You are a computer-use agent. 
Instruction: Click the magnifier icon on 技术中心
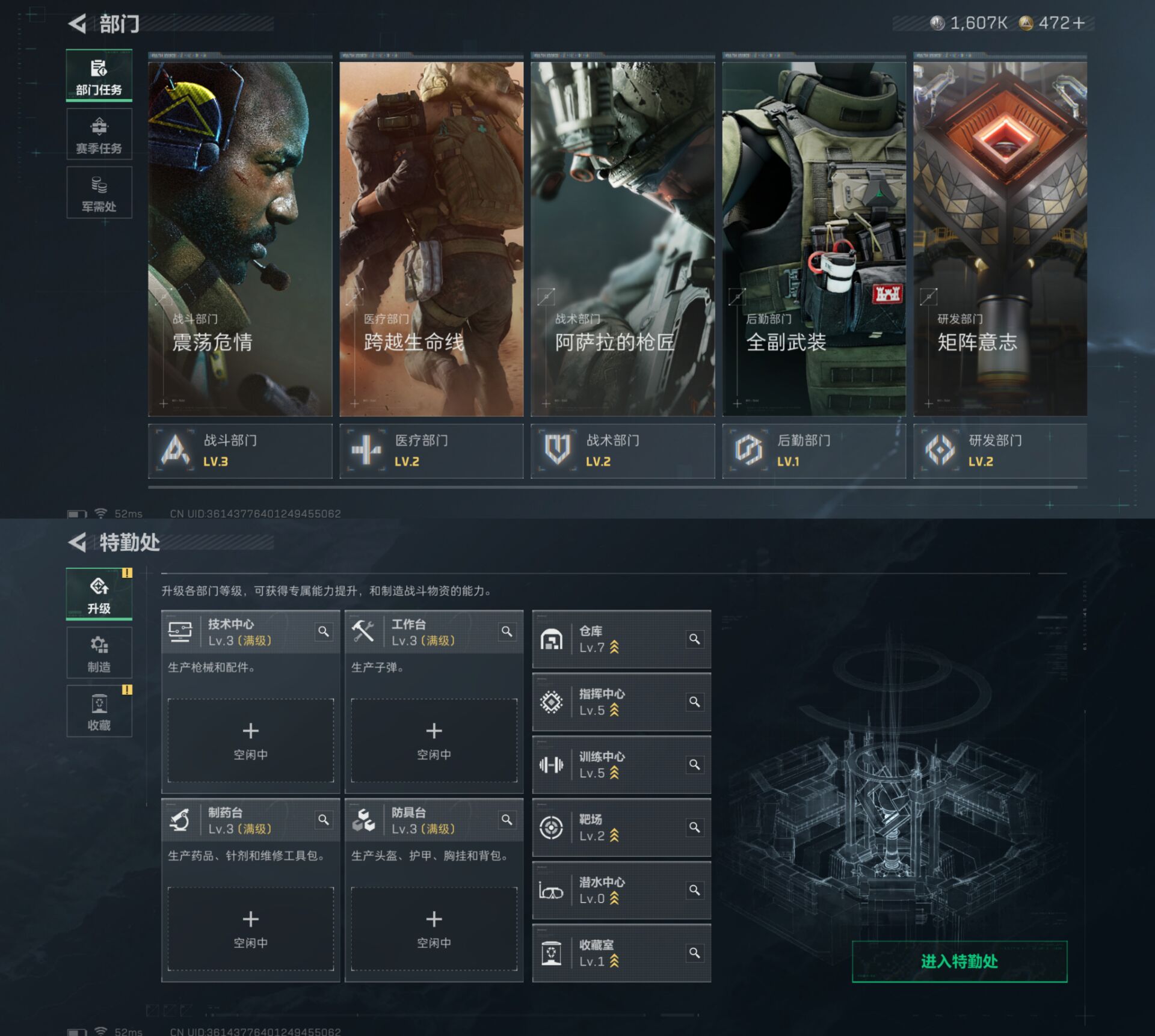pyautogui.click(x=324, y=631)
